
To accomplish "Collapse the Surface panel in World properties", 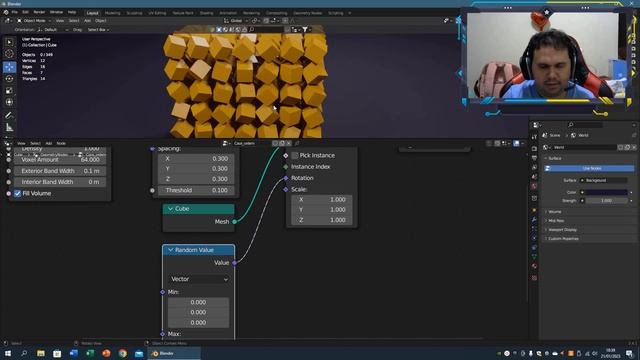I will [x=554, y=158].
